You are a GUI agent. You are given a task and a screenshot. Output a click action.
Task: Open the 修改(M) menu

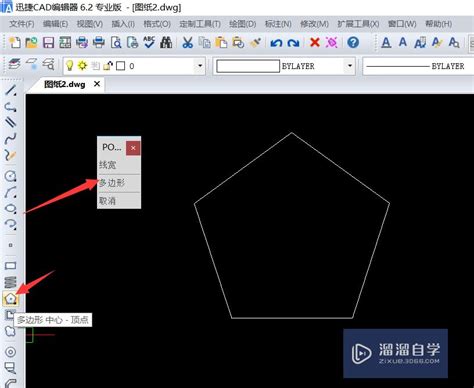[x=314, y=24]
